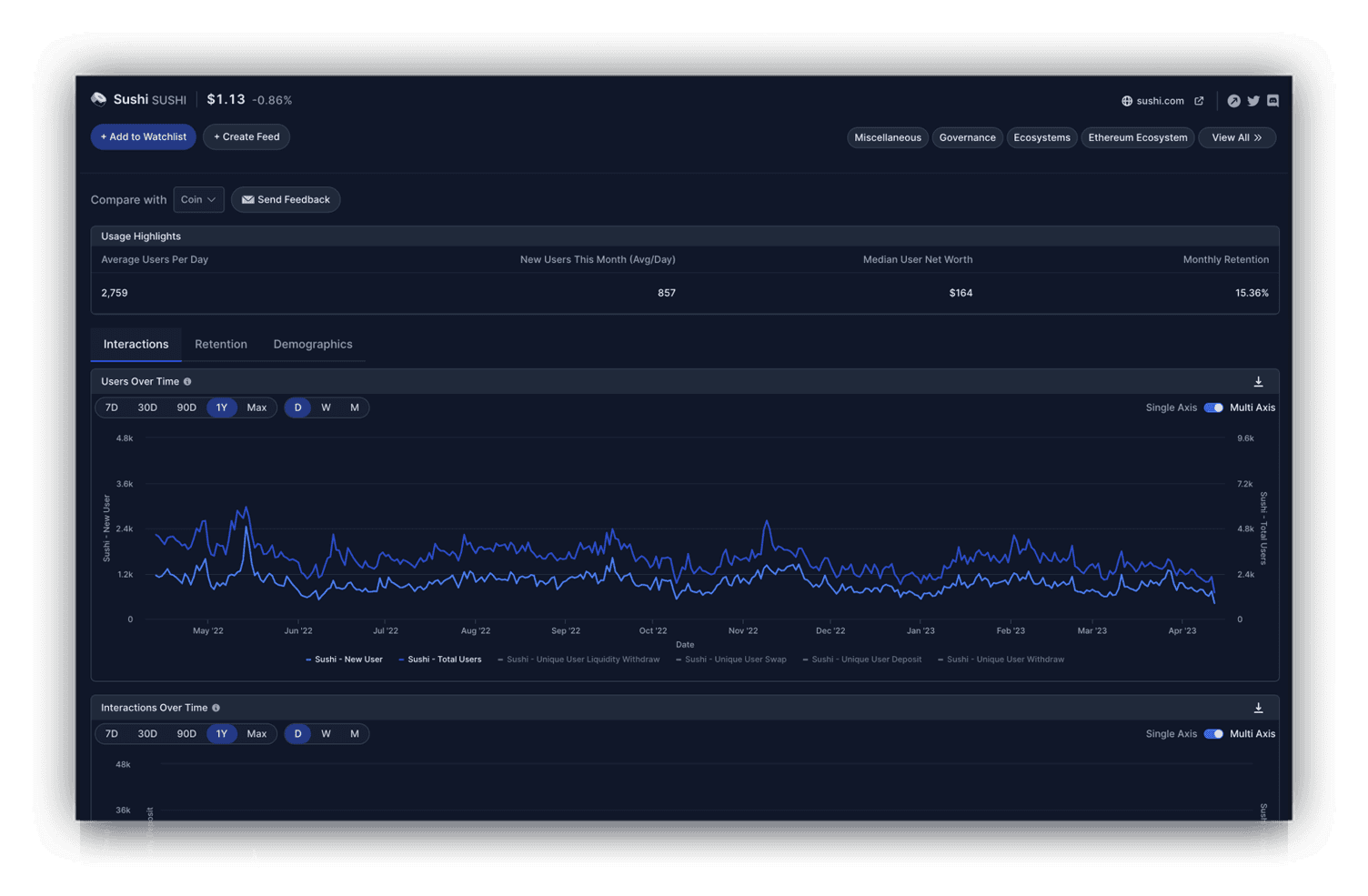
Task: Expand View All categories
Action: click(1237, 137)
